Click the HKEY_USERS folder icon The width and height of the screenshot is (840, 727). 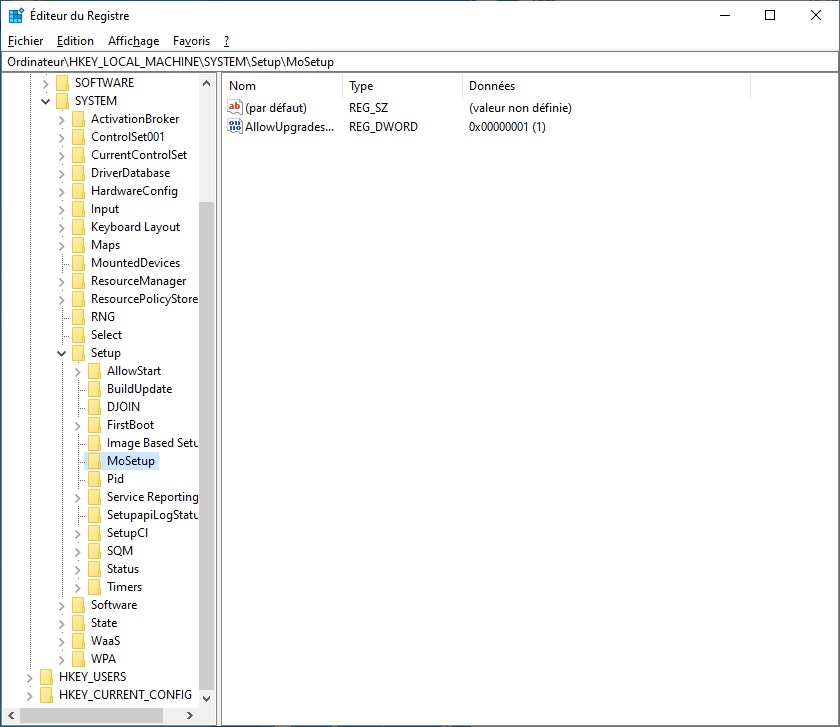coord(46,677)
